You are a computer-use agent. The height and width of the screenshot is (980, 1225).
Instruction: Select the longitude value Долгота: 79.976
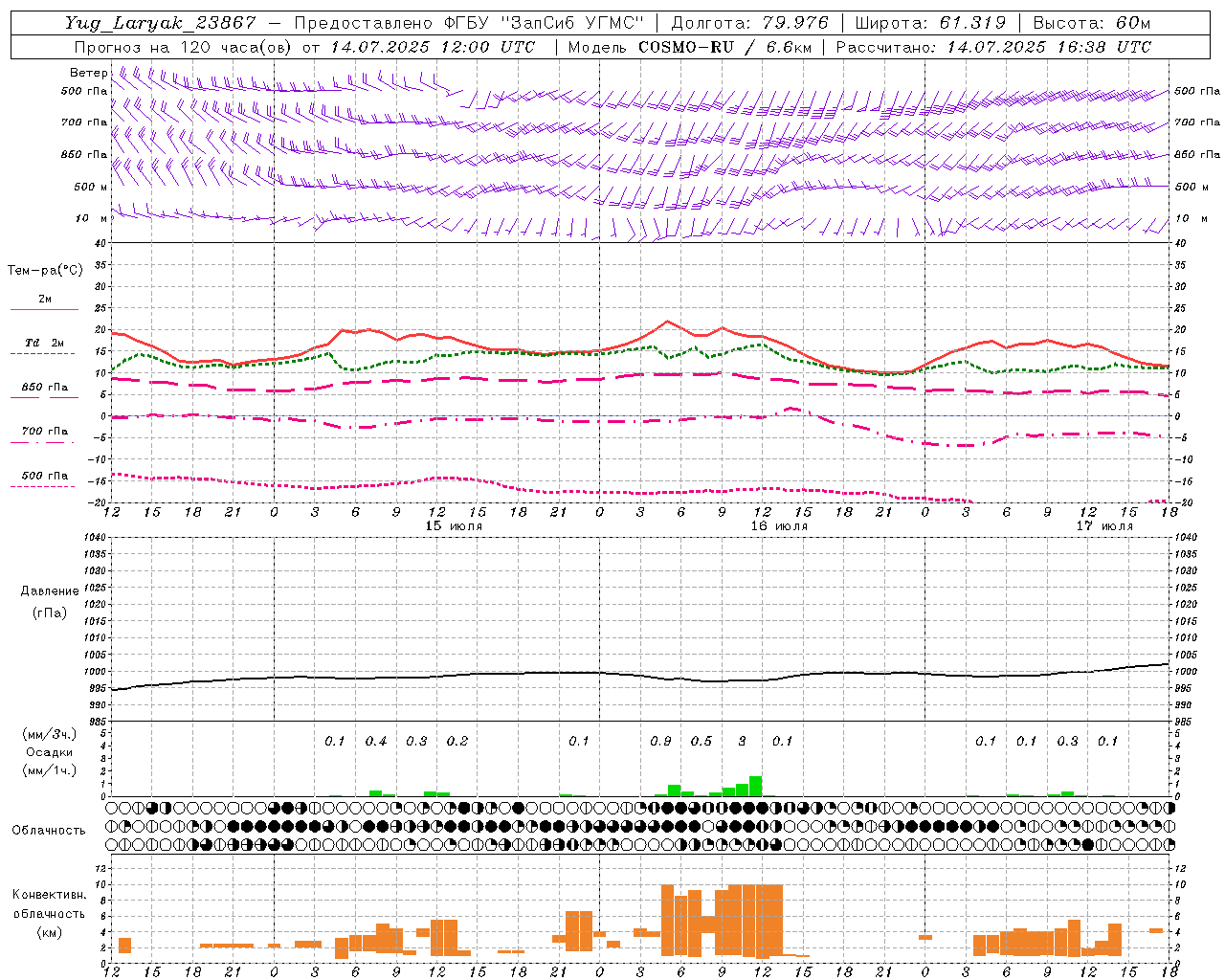[x=750, y=23]
